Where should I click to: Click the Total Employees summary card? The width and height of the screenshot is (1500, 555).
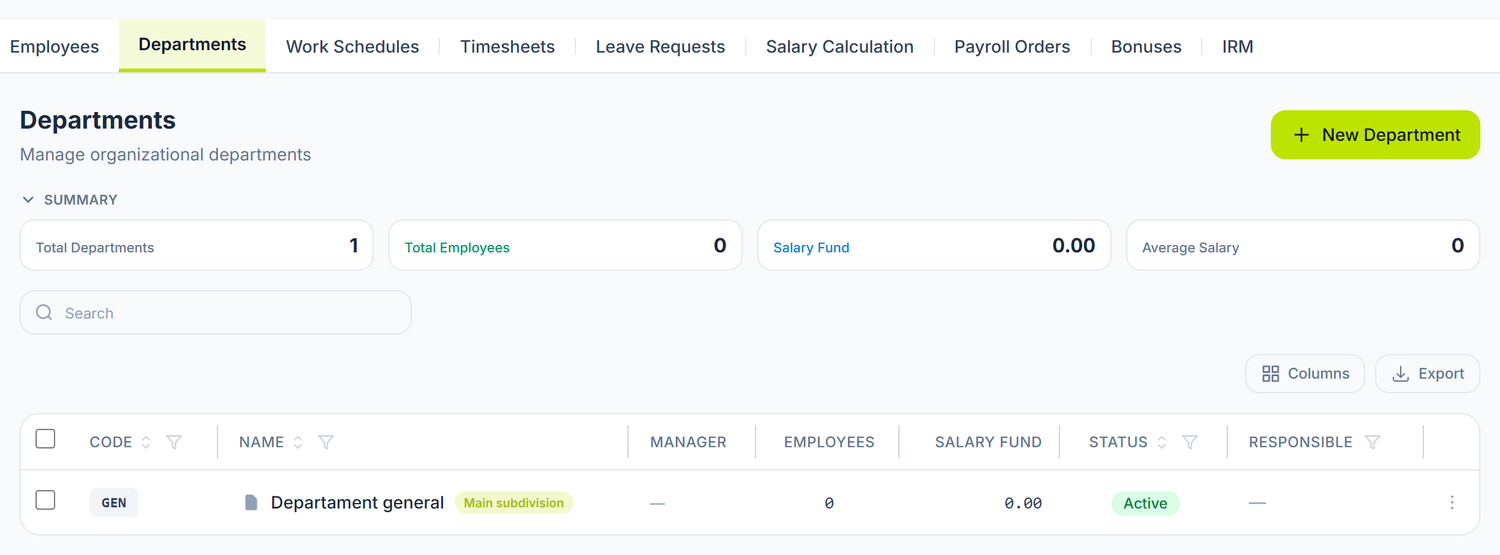[x=565, y=246]
